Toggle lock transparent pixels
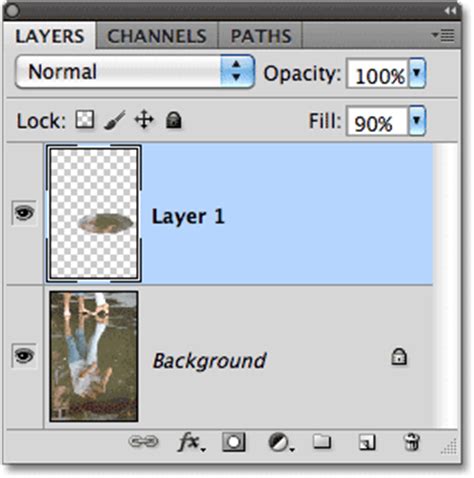Screen dimensions: 474x478 coord(85,119)
